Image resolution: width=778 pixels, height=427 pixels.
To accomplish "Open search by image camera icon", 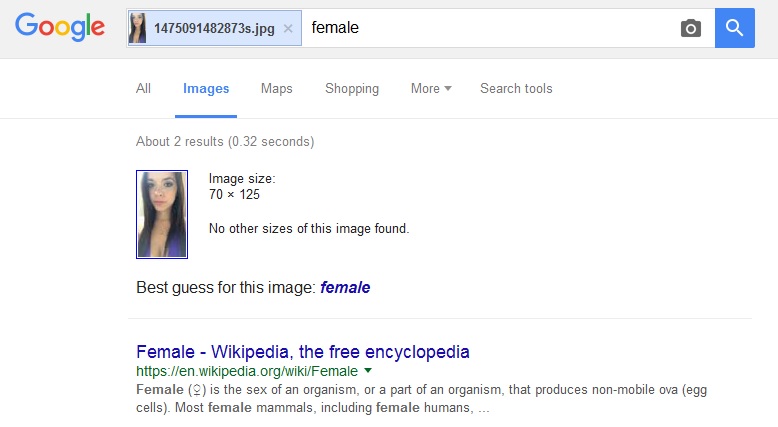I will (690, 28).
